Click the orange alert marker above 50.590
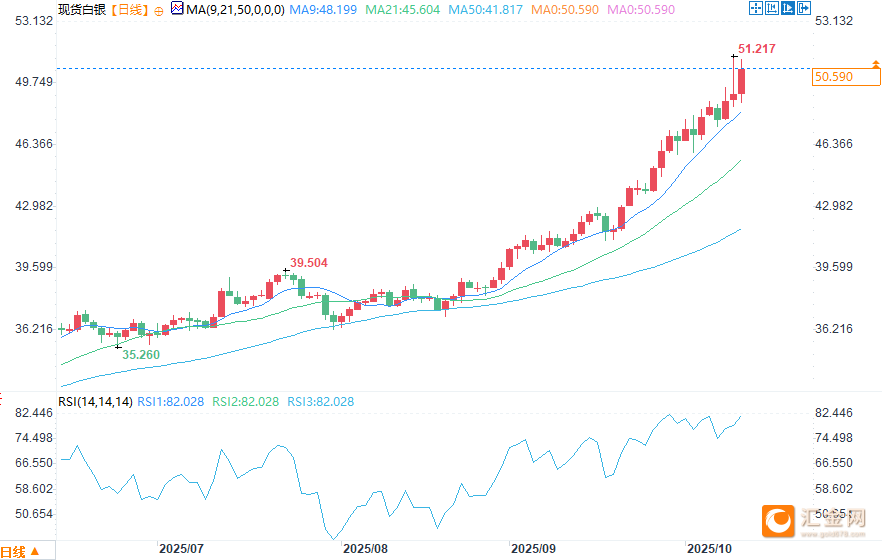This screenshot has height=560, width=882. coord(876,64)
